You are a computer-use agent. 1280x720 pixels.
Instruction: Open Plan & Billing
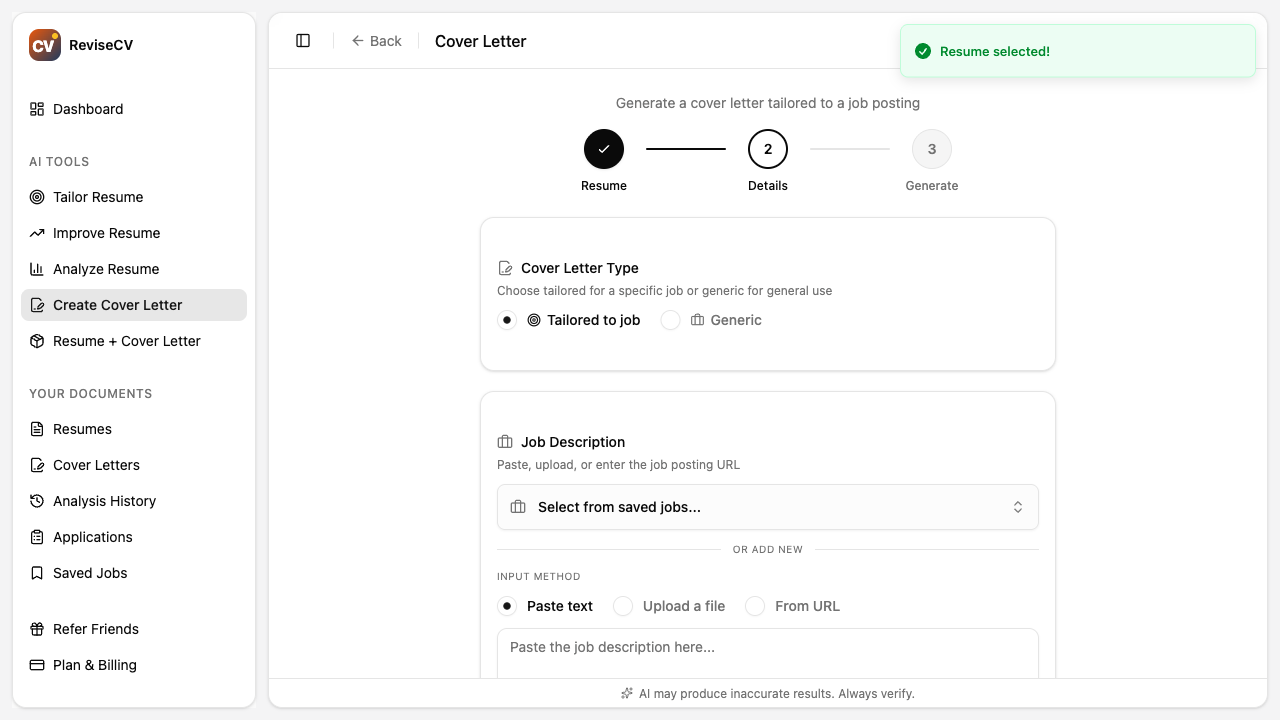[95, 665]
